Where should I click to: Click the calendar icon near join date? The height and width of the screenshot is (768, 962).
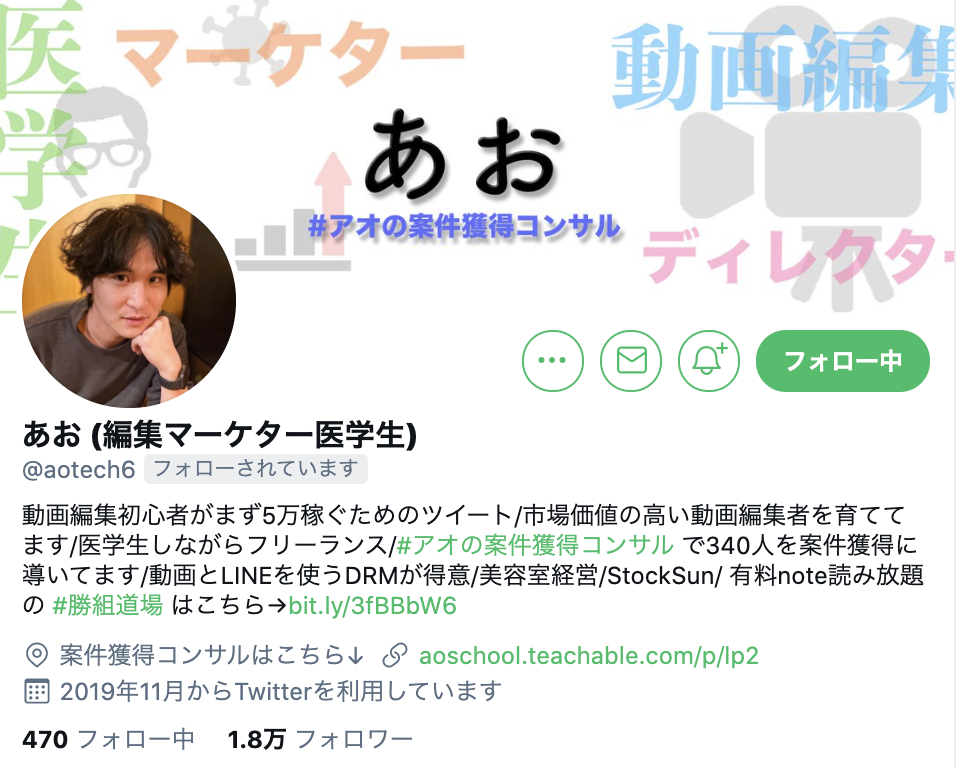point(36,691)
